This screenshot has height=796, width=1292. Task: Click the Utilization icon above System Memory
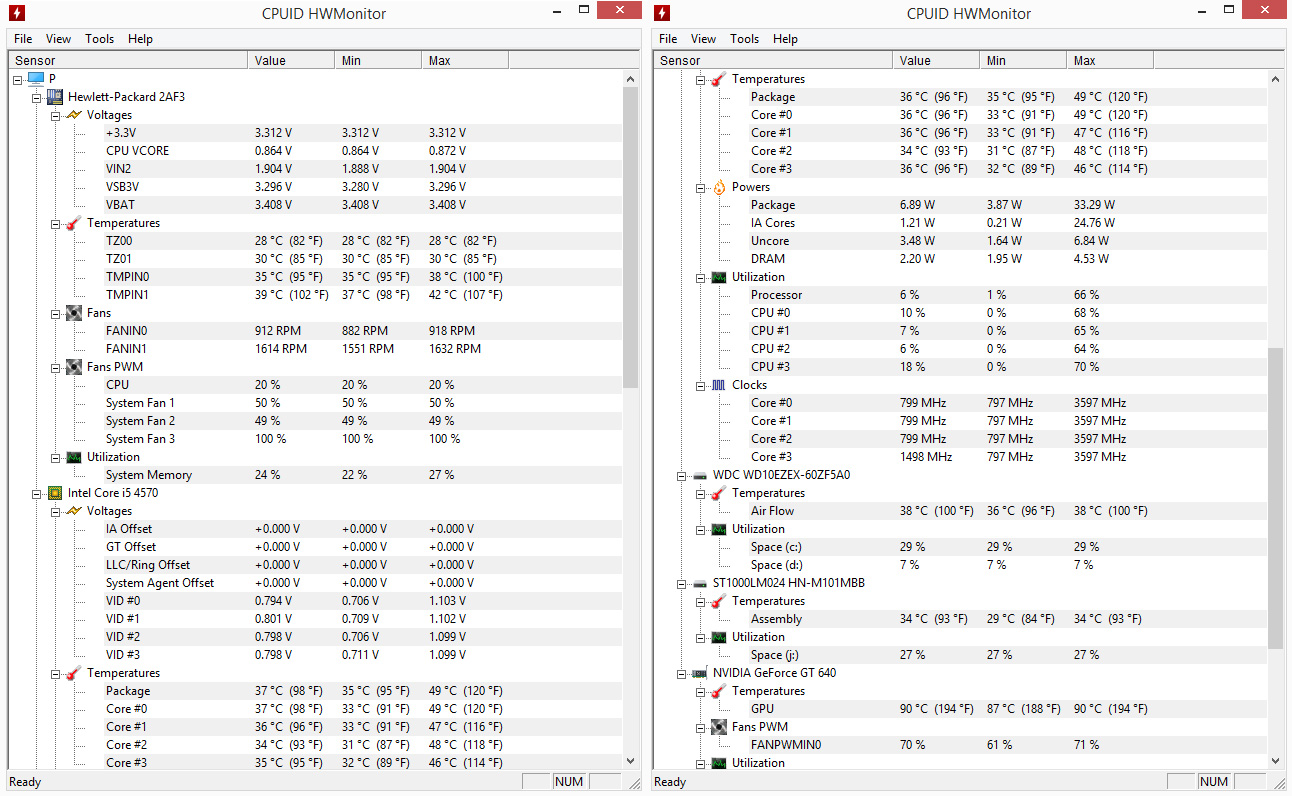(74, 456)
